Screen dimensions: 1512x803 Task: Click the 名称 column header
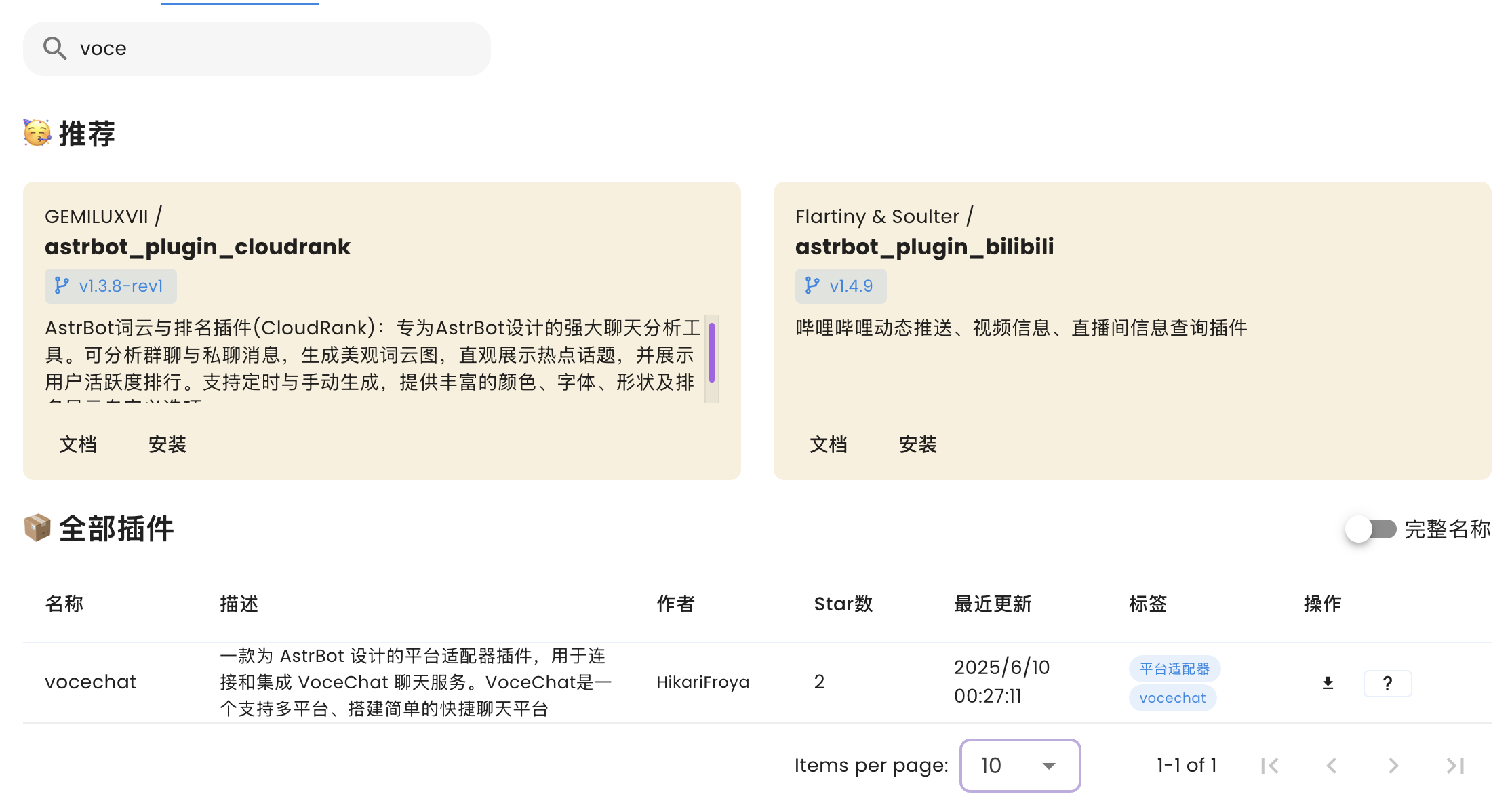[x=64, y=604]
